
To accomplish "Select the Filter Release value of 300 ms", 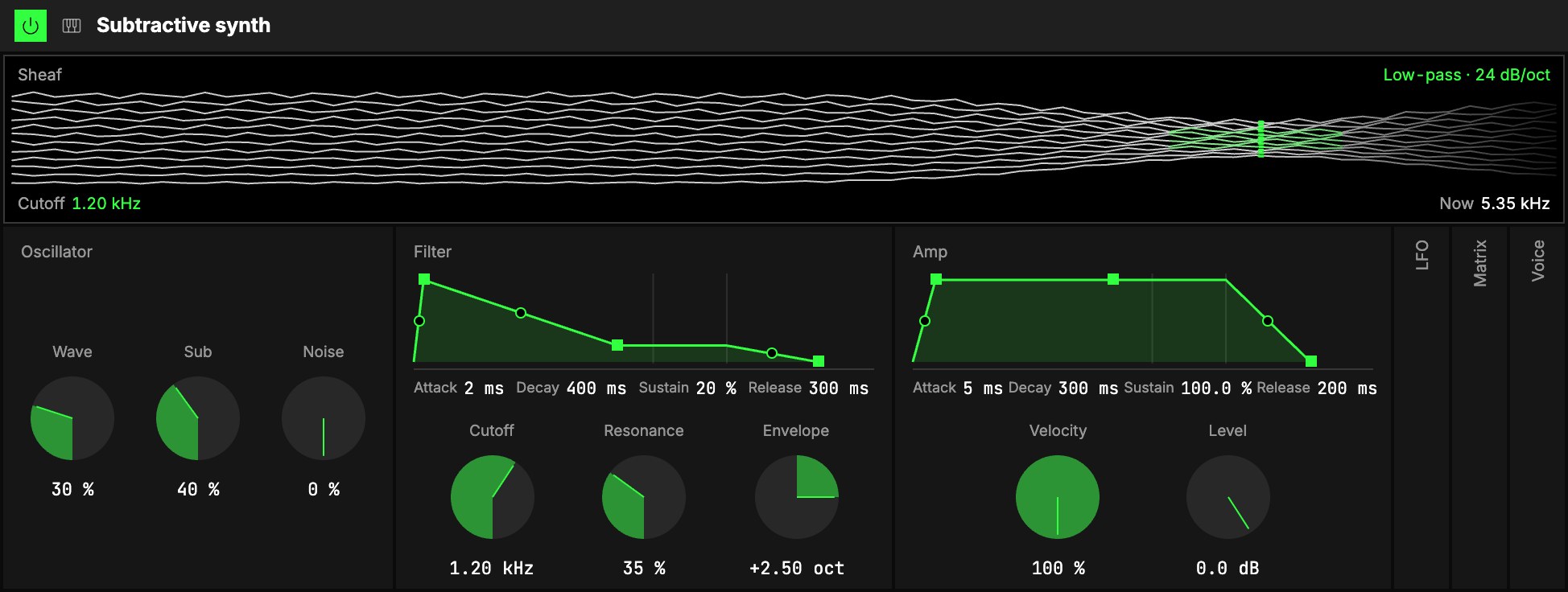I will pos(839,388).
